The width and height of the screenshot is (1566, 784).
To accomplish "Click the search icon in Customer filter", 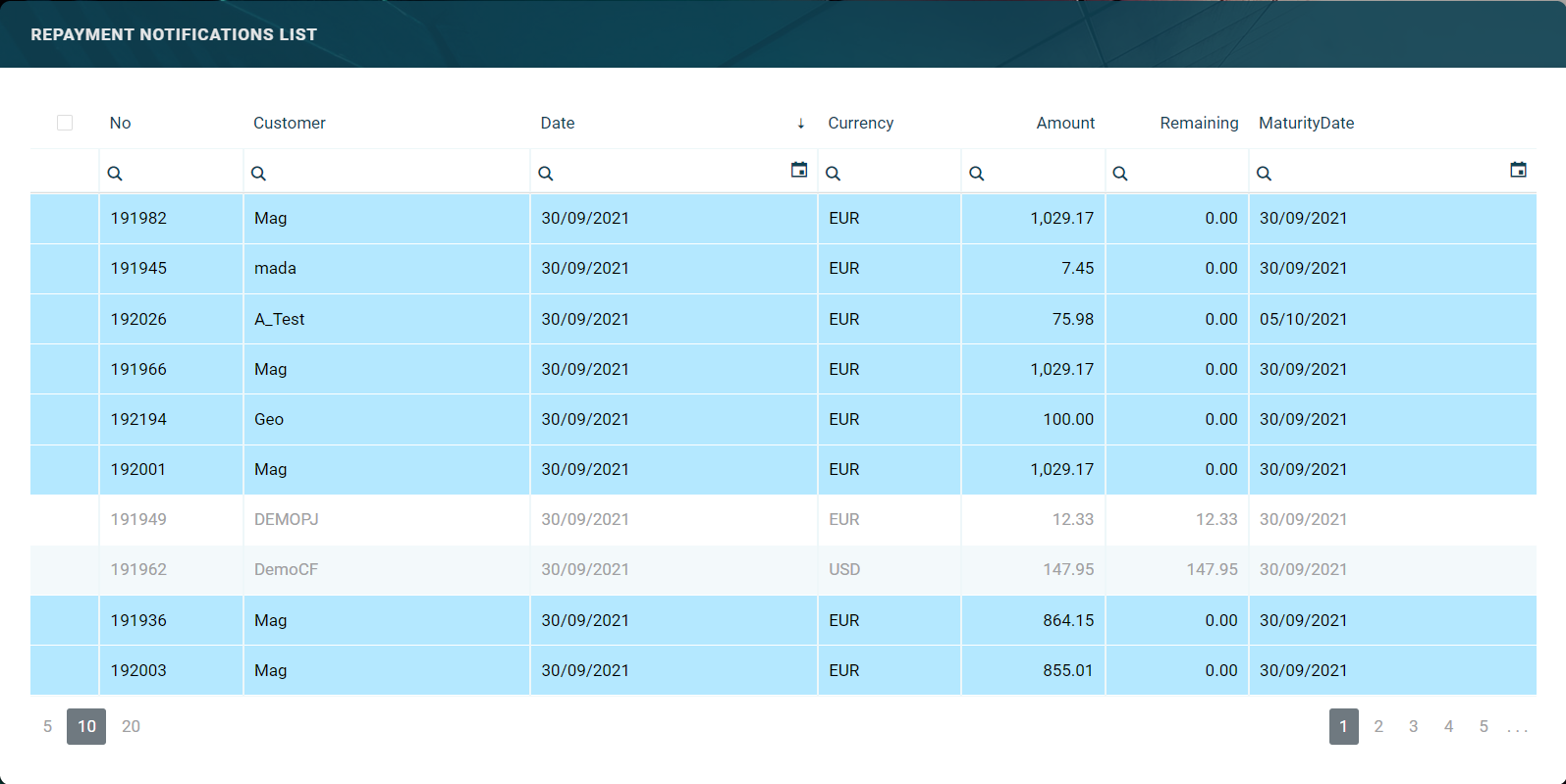I will click(x=258, y=174).
